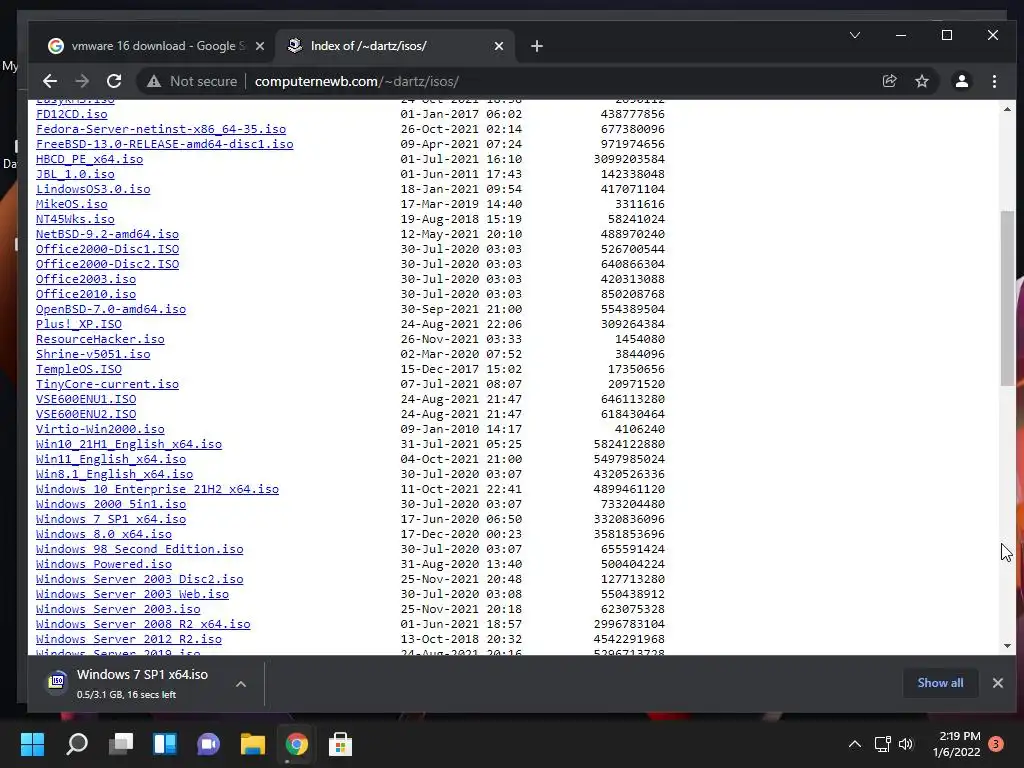Click page scrollbar down arrow

coord(1007,646)
